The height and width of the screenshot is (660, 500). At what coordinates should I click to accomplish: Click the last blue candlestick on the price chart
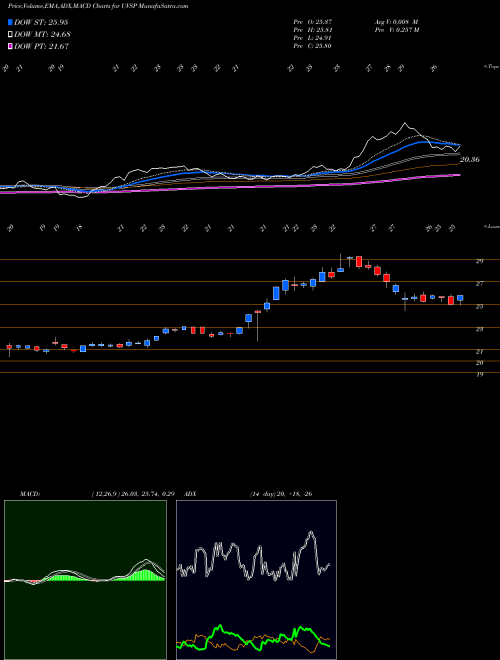coord(460,298)
